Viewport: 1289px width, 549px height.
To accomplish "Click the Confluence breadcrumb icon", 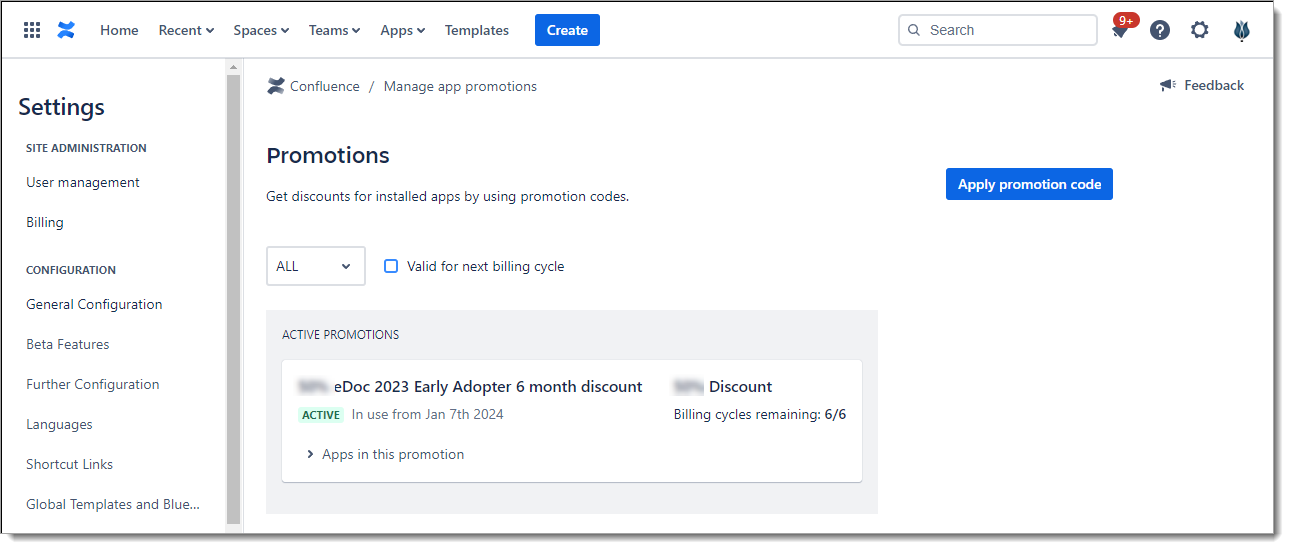I will click(276, 87).
